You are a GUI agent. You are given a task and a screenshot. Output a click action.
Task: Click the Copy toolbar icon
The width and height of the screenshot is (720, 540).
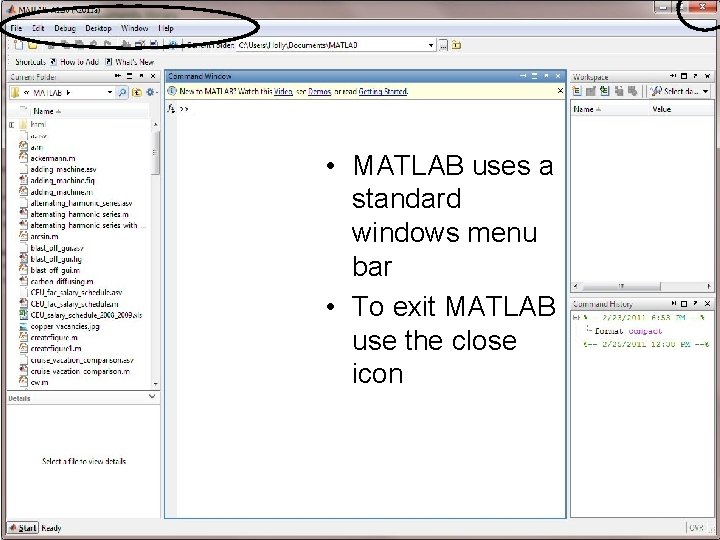(66, 45)
